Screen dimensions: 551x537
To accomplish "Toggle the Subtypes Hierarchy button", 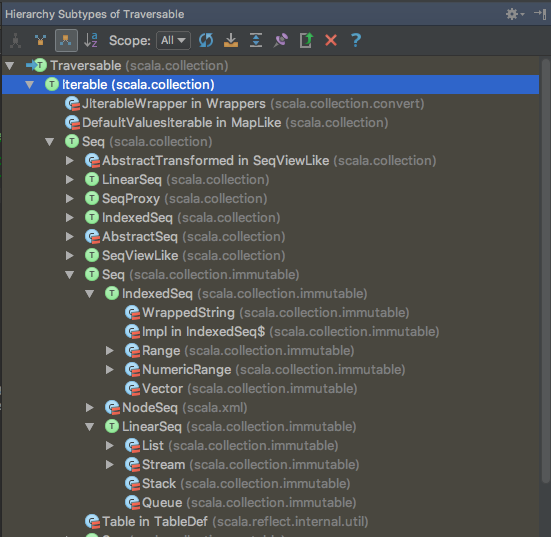I will pos(66,40).
